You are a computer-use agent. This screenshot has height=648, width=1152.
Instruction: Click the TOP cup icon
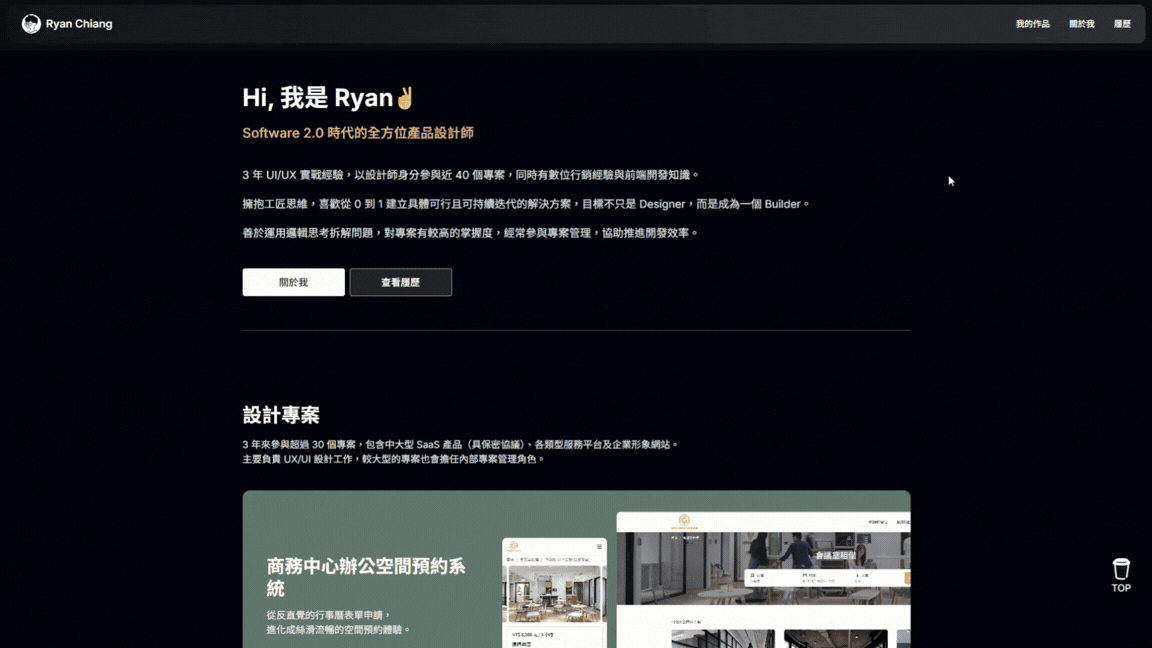(1121, 569)
